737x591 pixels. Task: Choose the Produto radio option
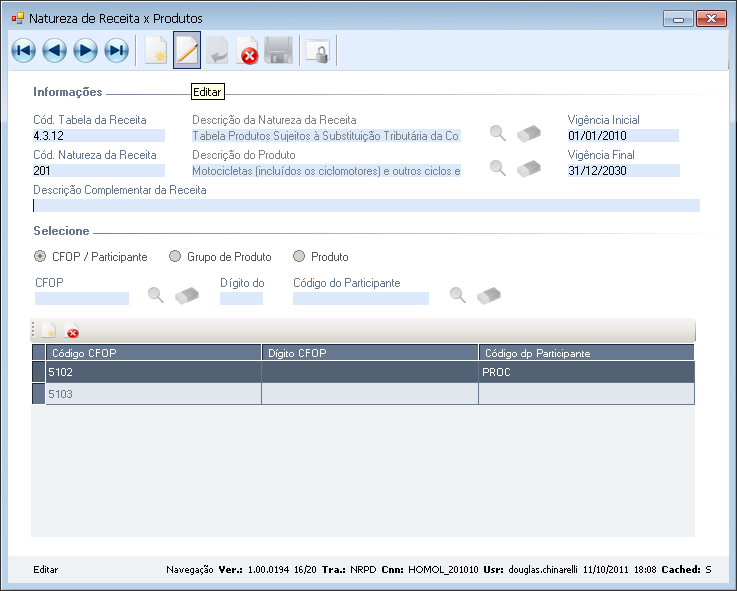click(299, 256)
